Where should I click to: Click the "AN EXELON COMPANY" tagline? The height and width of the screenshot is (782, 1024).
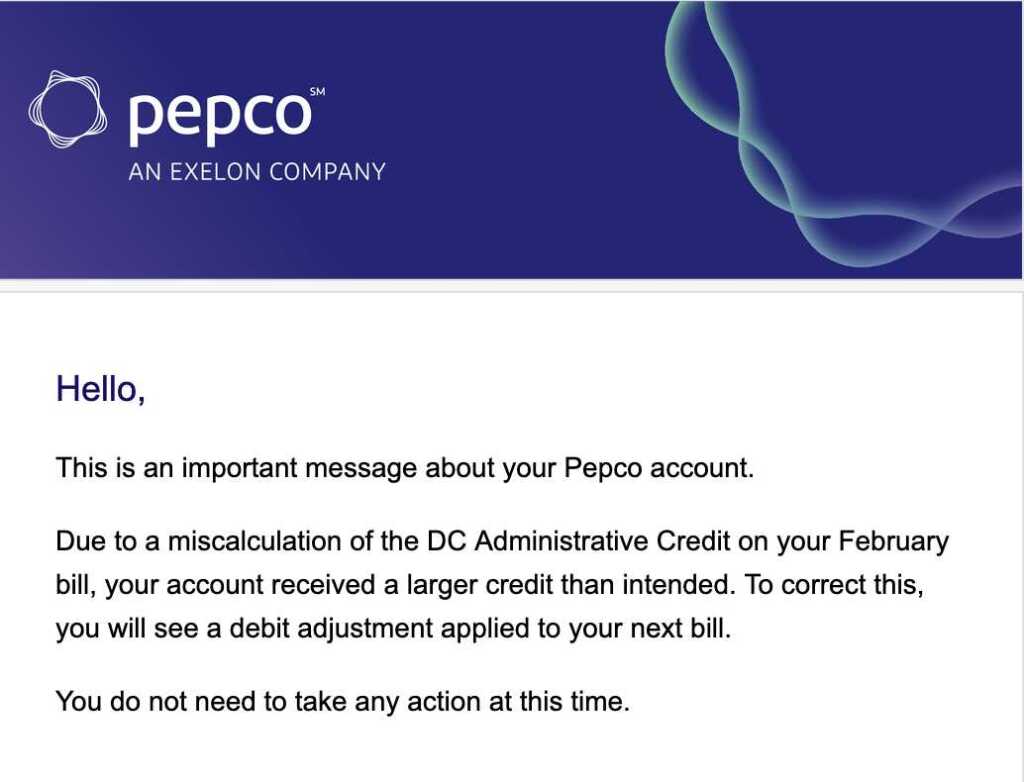tap(257, 172)
